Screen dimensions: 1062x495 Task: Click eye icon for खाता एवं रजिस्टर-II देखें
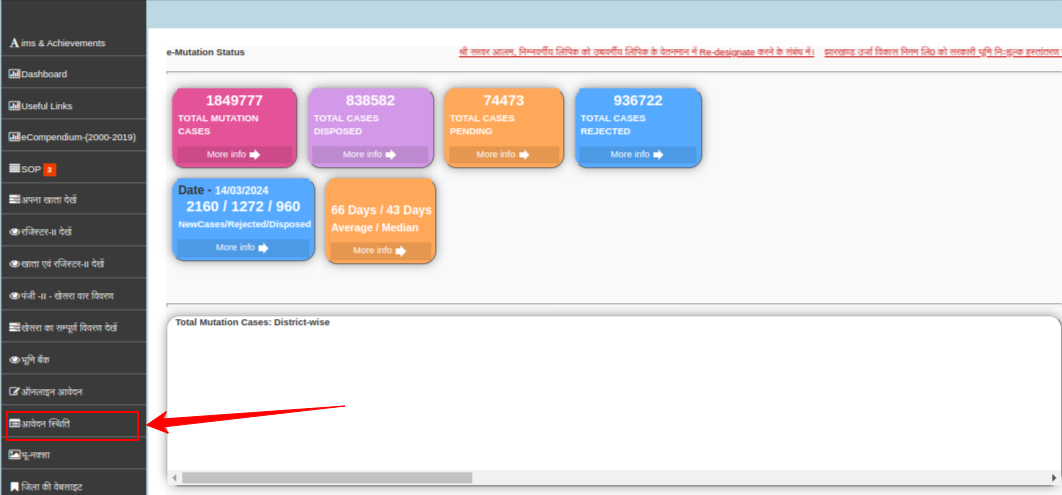coord(14,263)
